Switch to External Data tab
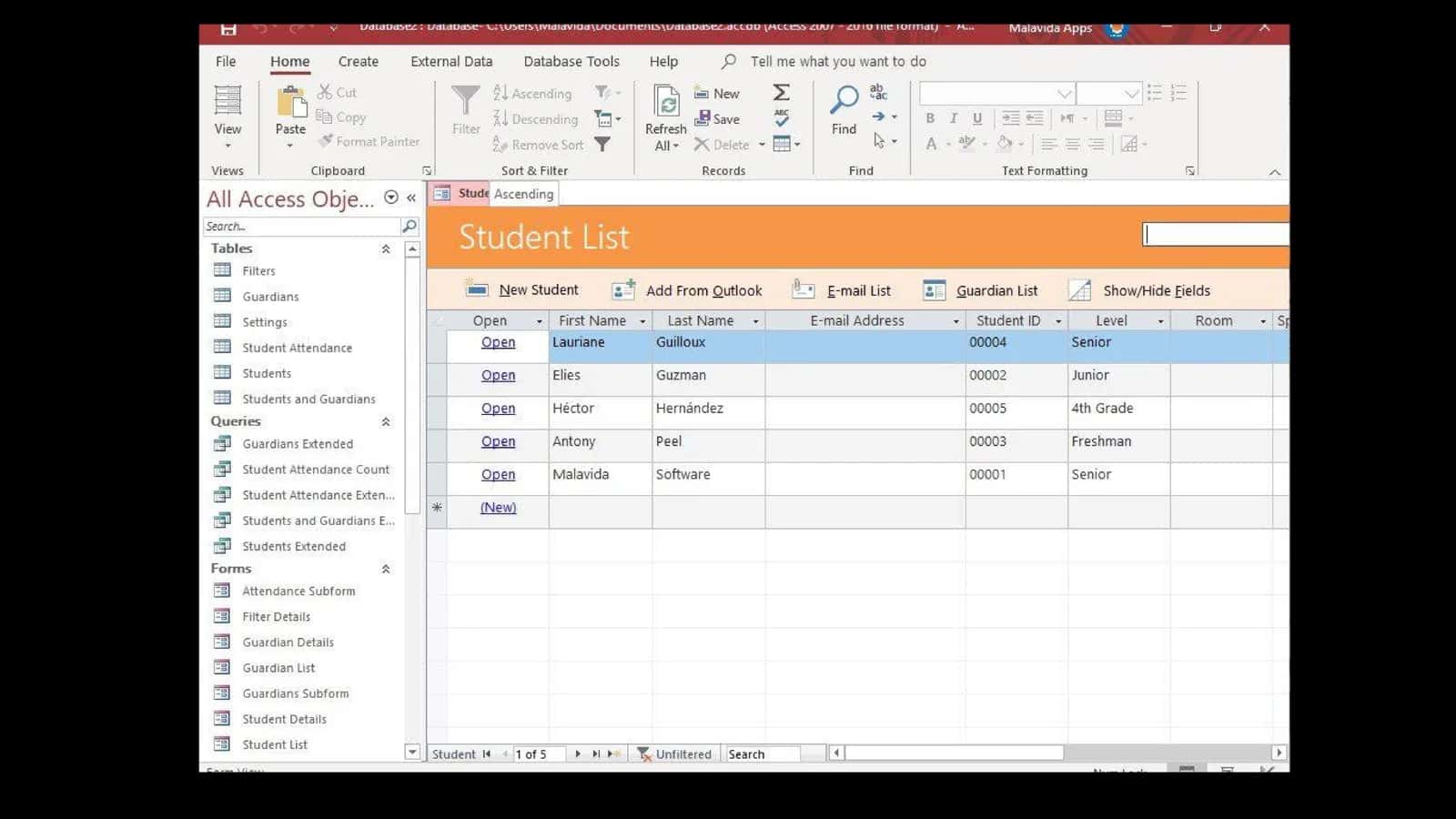Screen dimensions: 1456x819 click(x=451, y=61)
